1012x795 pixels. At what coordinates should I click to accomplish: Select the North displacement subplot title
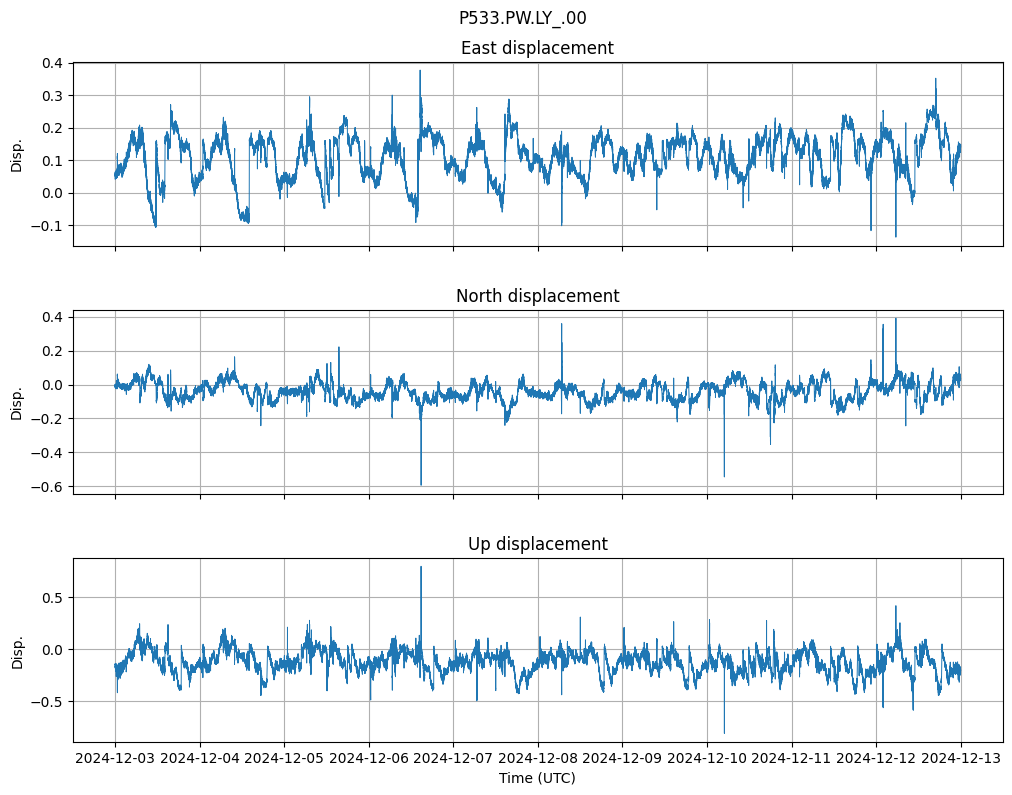point(537,296)
